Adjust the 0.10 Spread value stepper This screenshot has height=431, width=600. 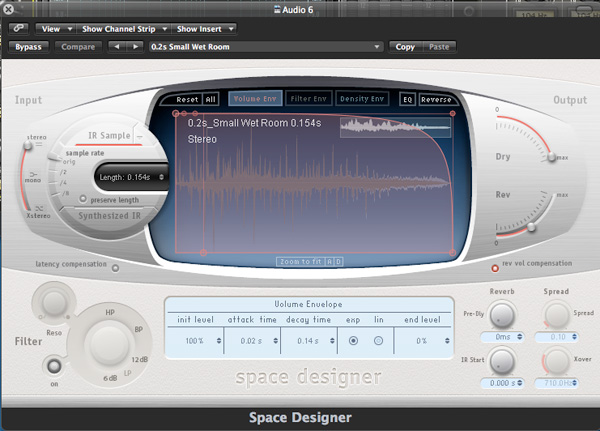tap(574, 337)
